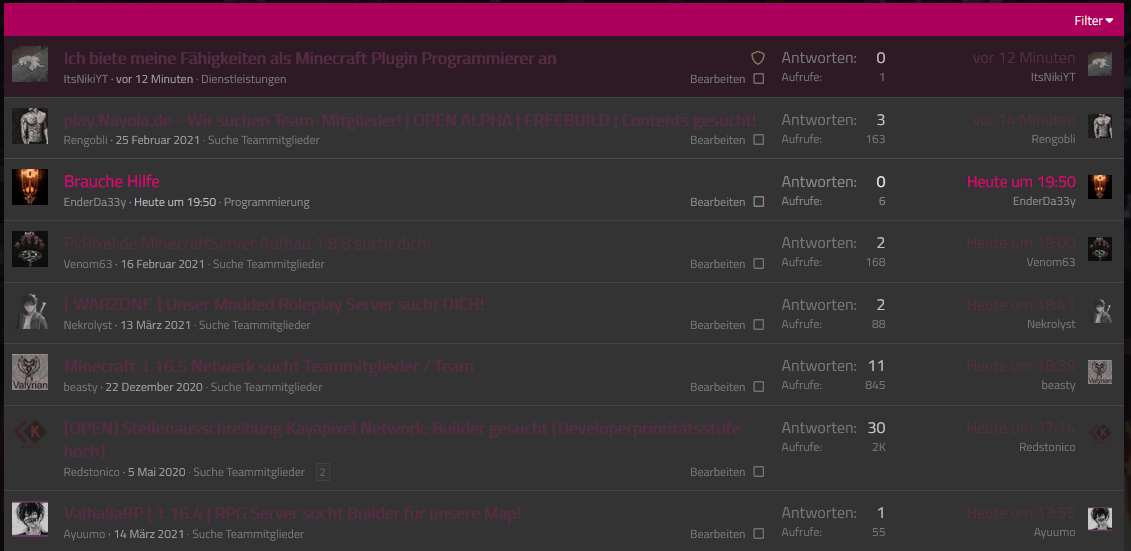Screen dimensions: 1131x551
Task: Jump to latest post 'Heute um 17:14'
Action: 1021,428
